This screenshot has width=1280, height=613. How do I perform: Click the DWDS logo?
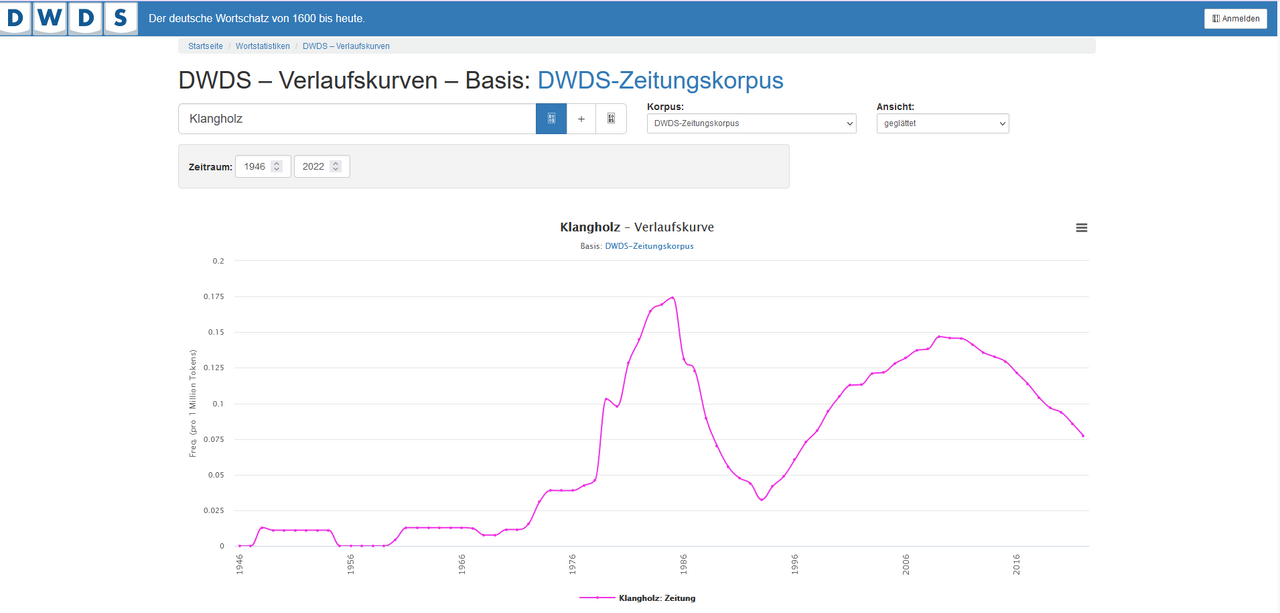click(69, 19)
